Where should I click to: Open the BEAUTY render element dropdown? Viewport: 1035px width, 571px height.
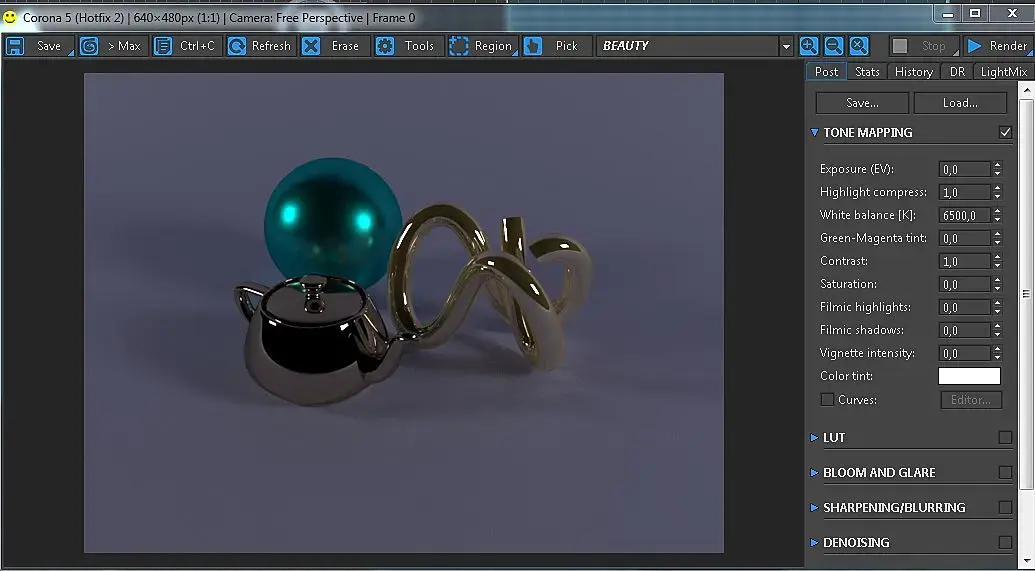tap(785, 46)
